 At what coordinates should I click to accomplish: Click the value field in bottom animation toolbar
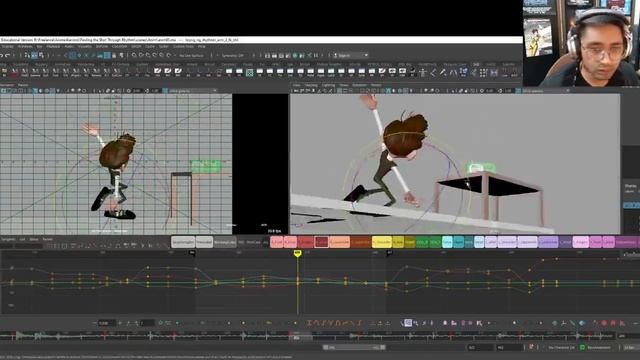click(x=107, y=323)
